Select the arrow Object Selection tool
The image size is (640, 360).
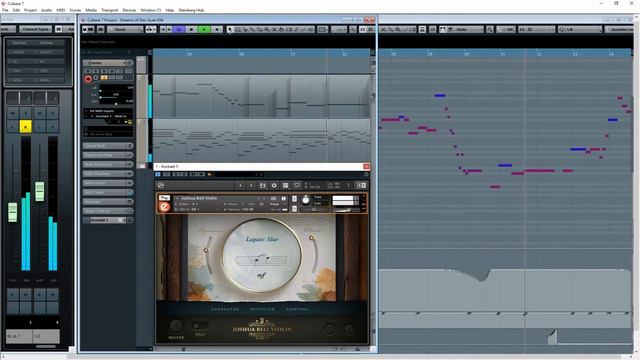pos(230,29)
